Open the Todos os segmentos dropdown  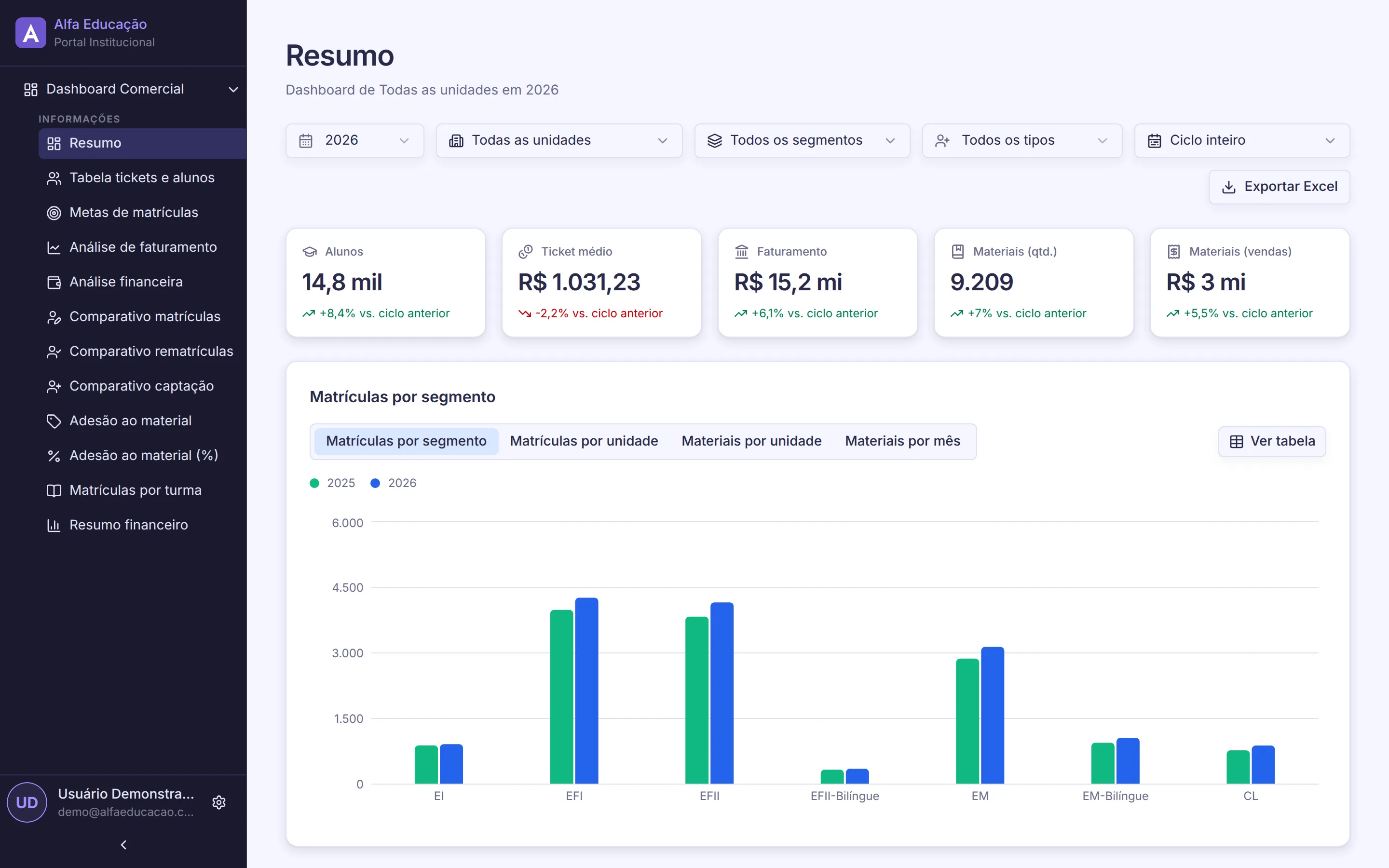(x=802, y=141)
